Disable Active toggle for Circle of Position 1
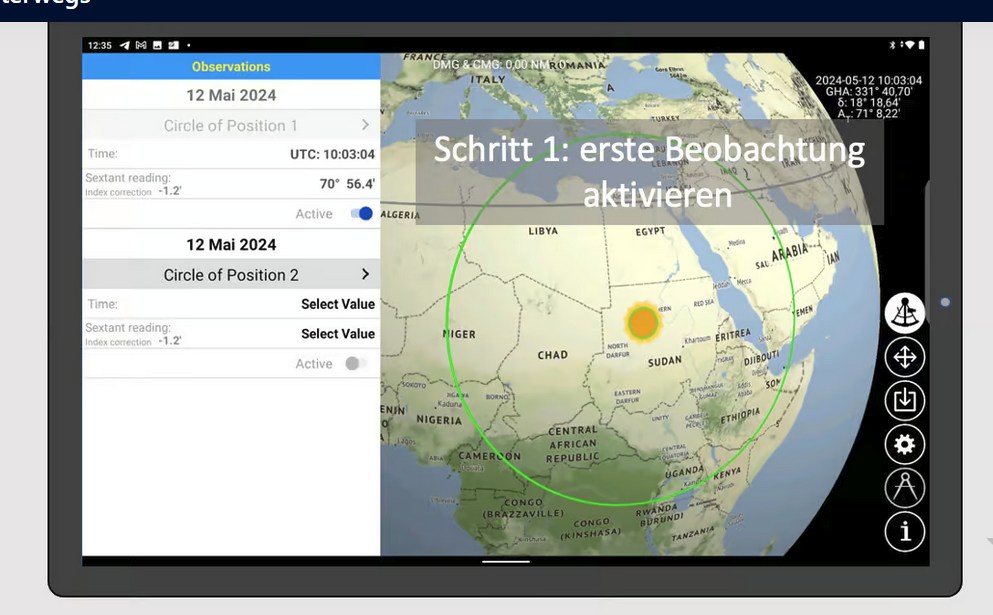Viewport: 993px width, 615px height. (x=362, y=214)
